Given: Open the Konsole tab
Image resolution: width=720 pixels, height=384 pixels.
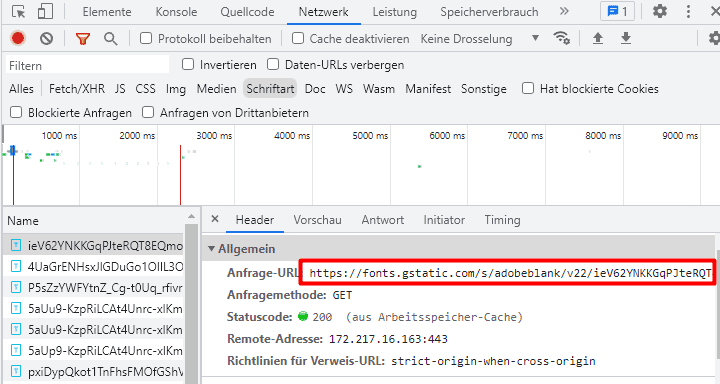Looking at the screenshot, I should (176, 12).
